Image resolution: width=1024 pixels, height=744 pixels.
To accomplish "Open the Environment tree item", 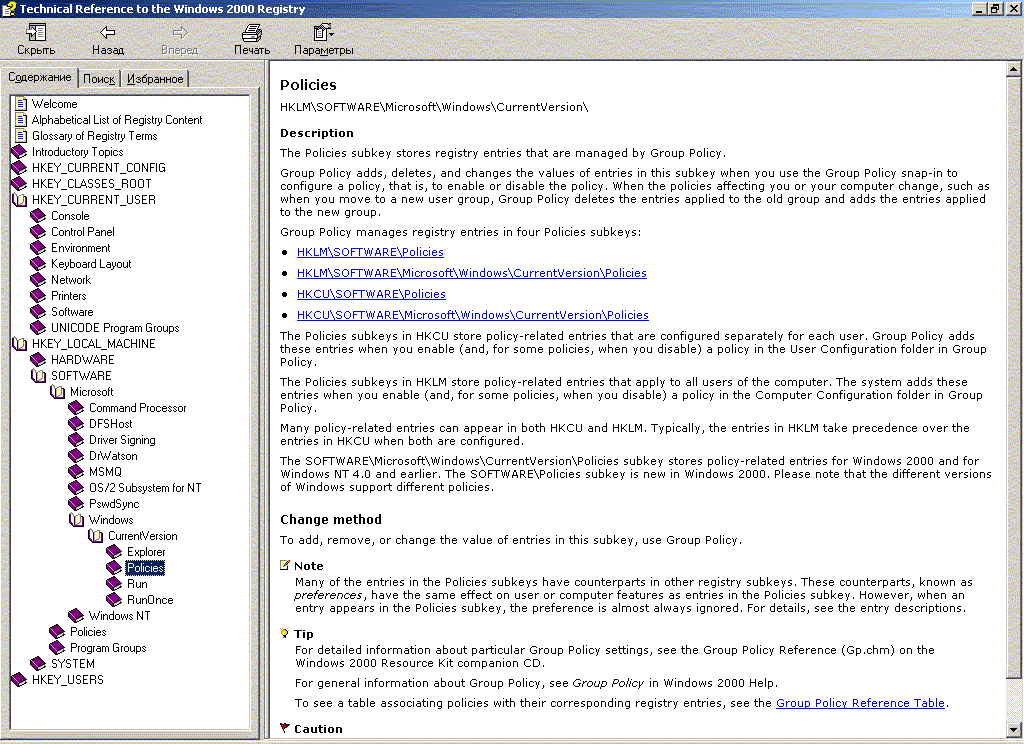I will [x=80, y=248].
